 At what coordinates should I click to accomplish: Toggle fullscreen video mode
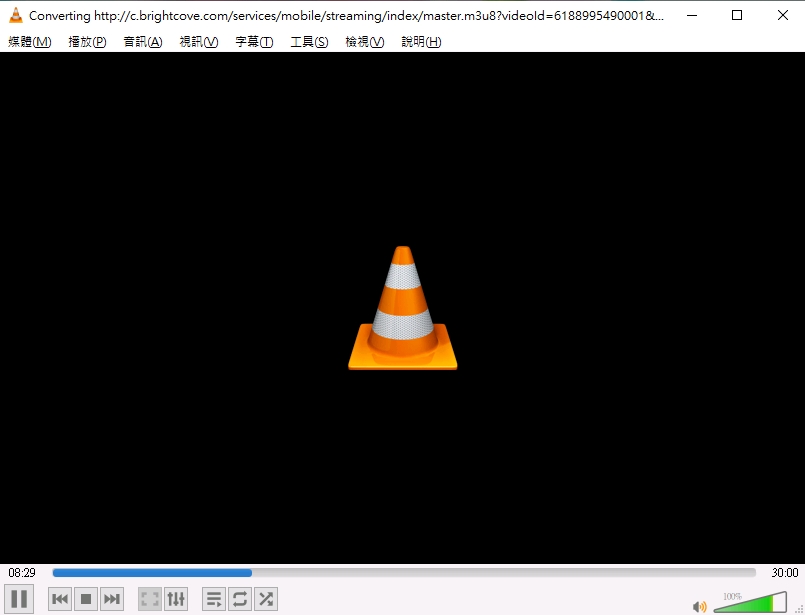point(150,599)
